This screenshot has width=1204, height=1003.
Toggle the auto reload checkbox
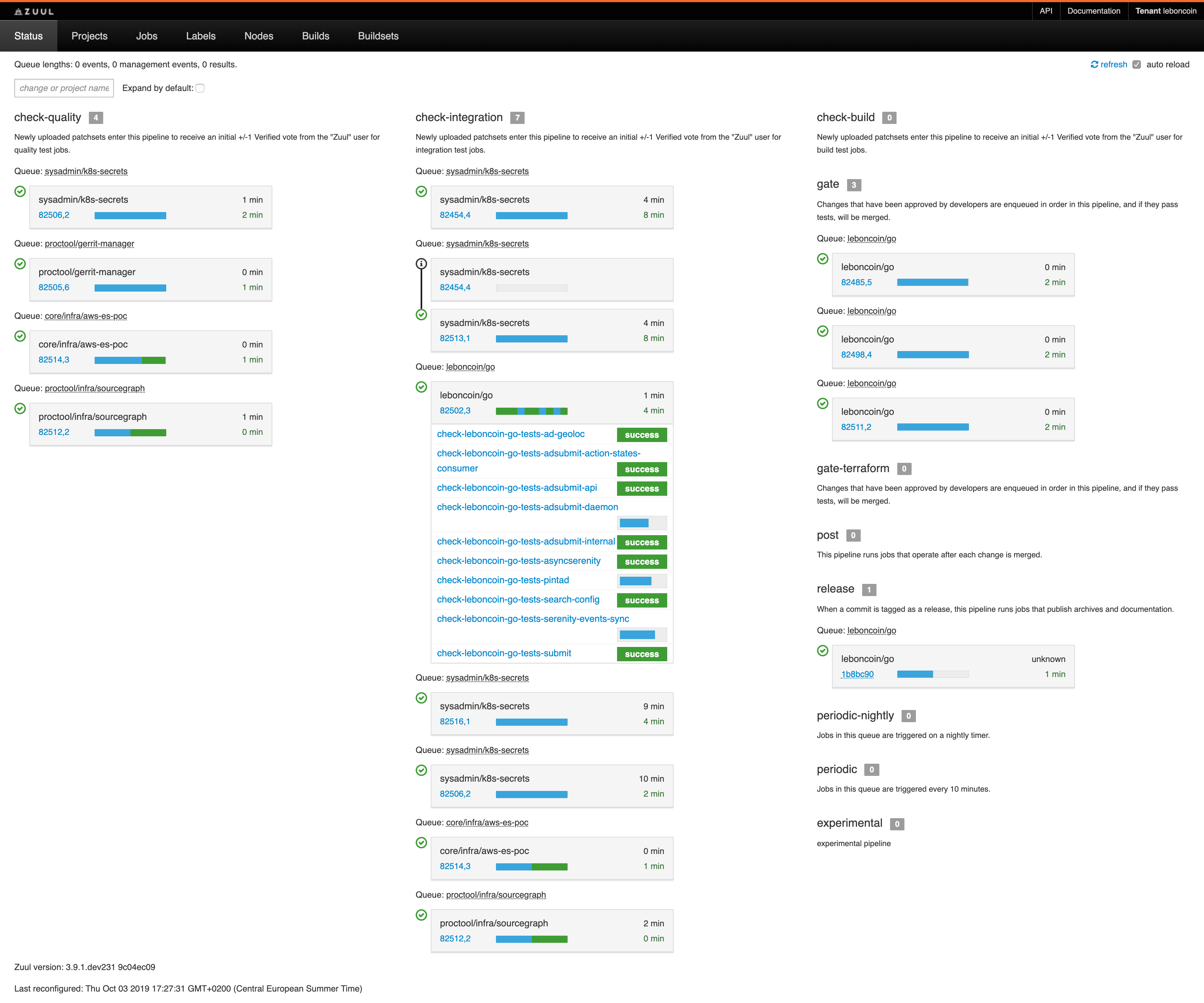1136,64
